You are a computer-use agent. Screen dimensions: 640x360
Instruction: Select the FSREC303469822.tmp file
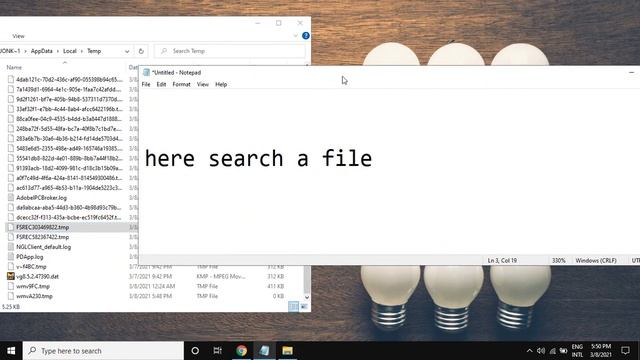click(x=42, y=227)
